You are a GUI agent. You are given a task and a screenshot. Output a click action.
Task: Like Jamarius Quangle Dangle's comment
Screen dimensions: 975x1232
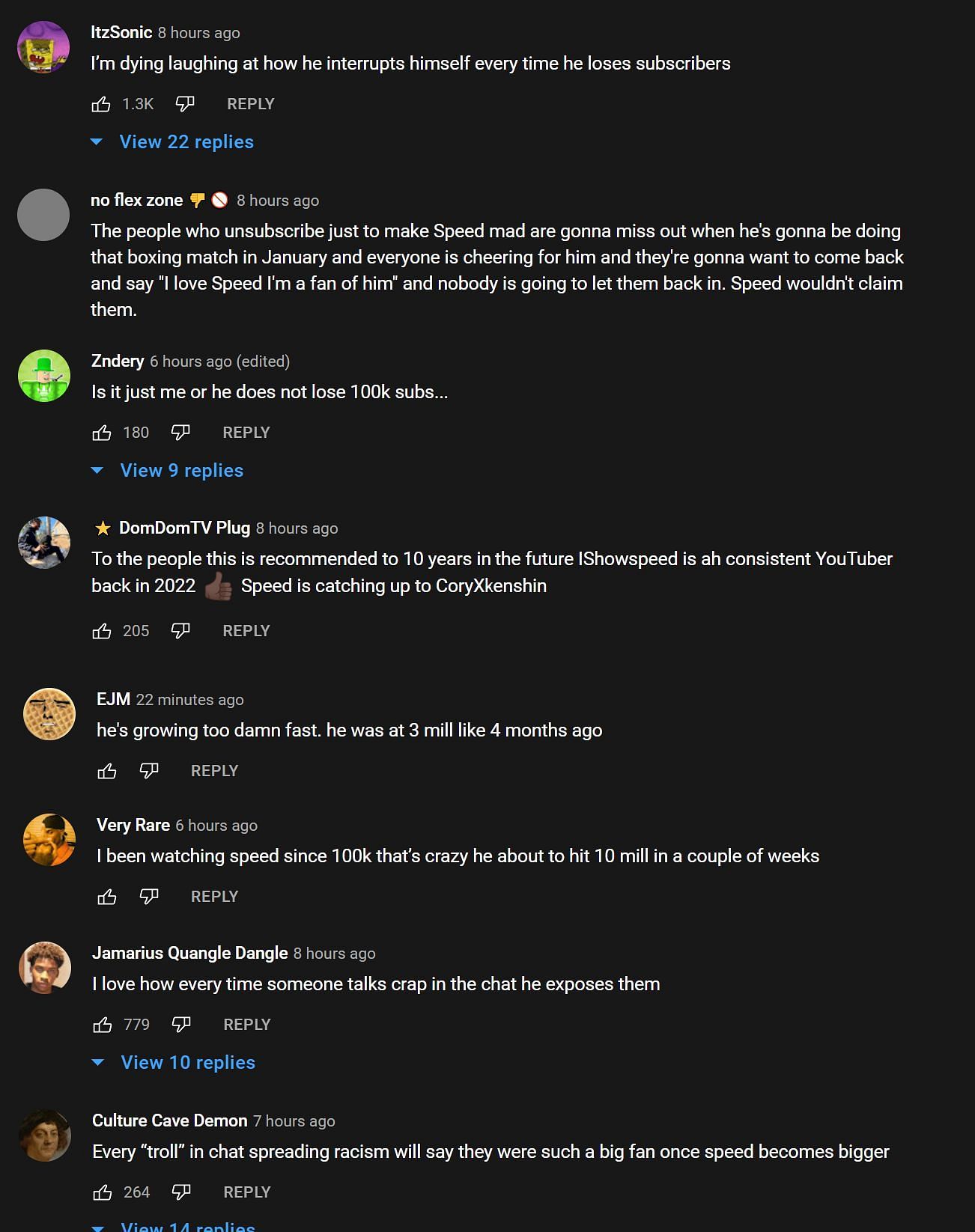(x=103, y=1025)
